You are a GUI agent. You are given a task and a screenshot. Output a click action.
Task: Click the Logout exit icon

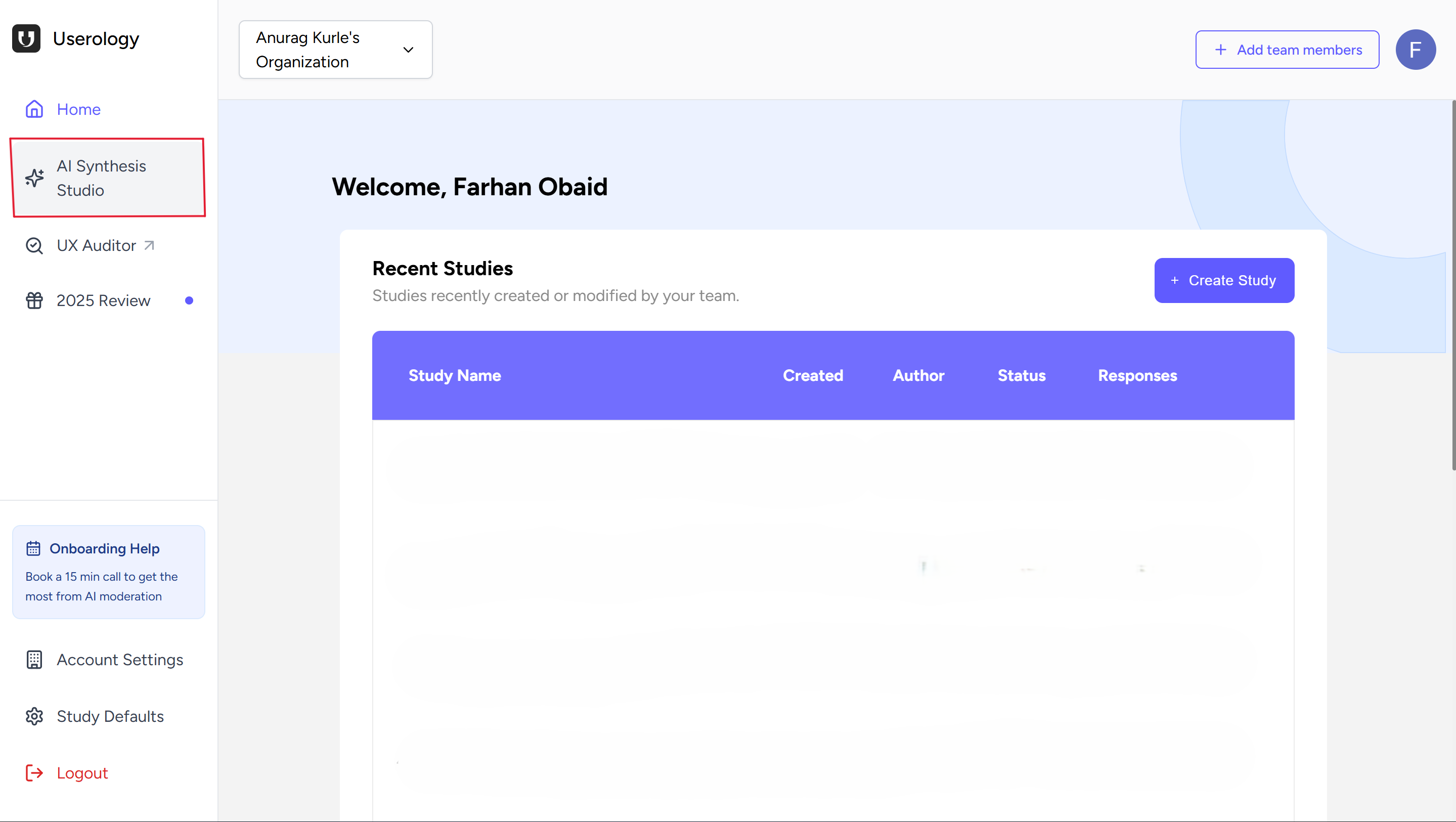[x=34, y=773]
